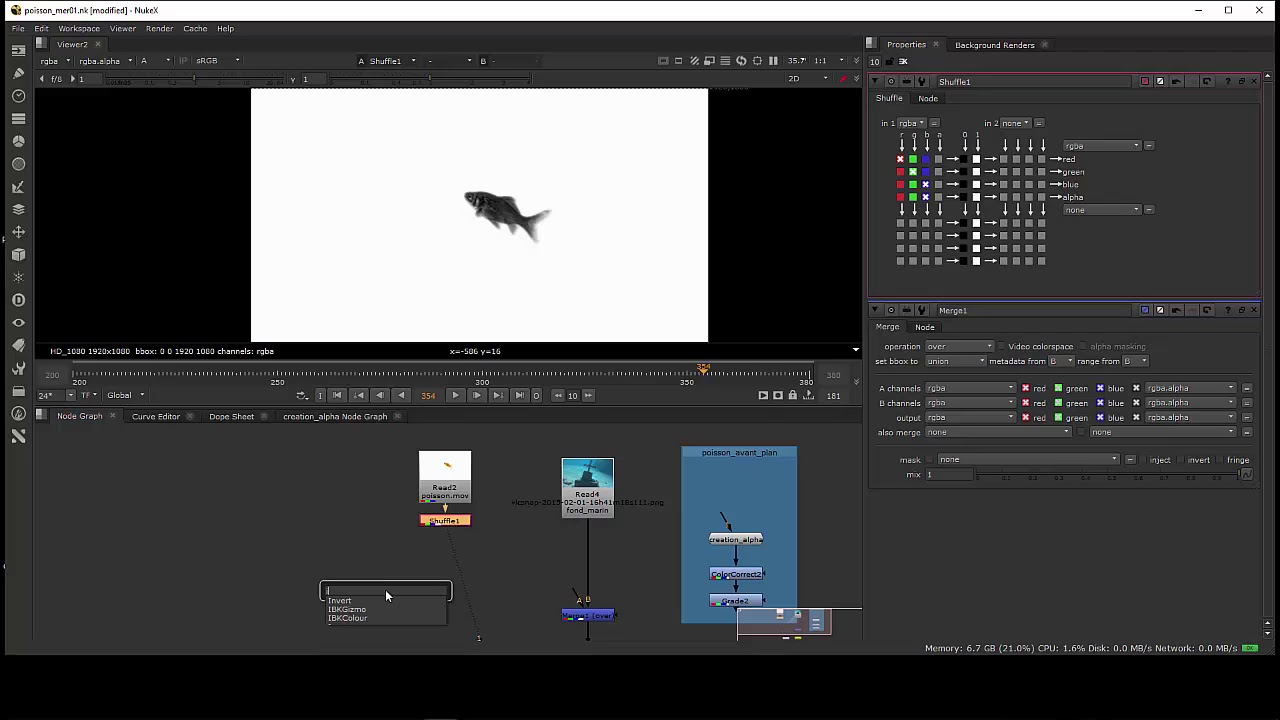Open the Node tab in Merge1
Image resolution: width=1280 pixels, height=720 pixels.
[x=925, y=327]
